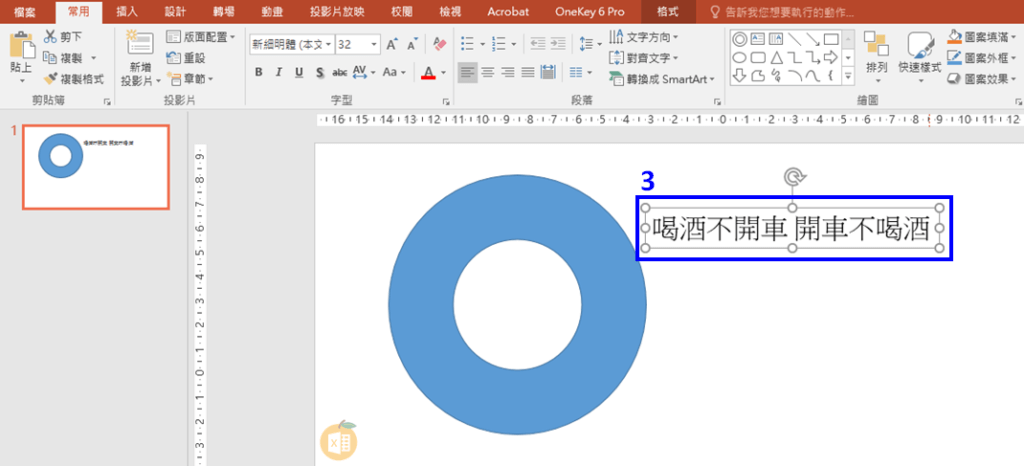
Task: Choose the oval shape in shapes gallery
Action: point(739,57)
